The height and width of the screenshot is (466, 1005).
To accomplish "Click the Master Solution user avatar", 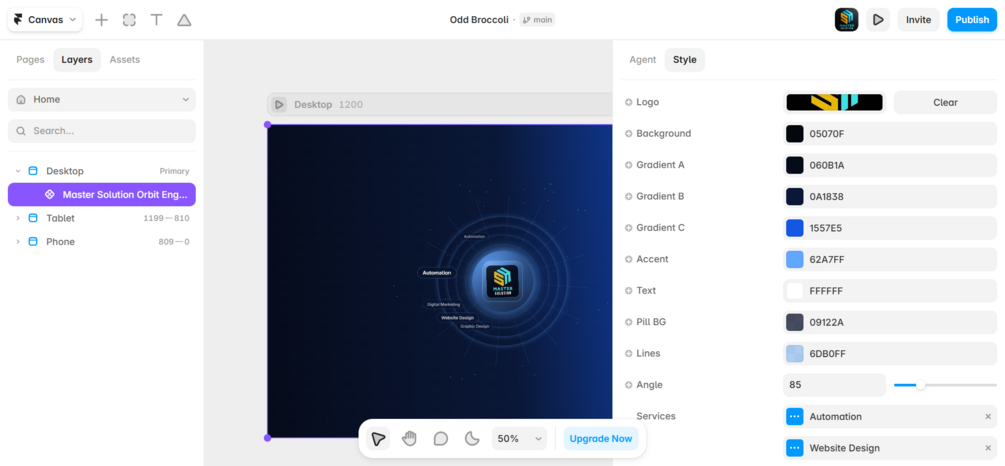I will (846, 20).
